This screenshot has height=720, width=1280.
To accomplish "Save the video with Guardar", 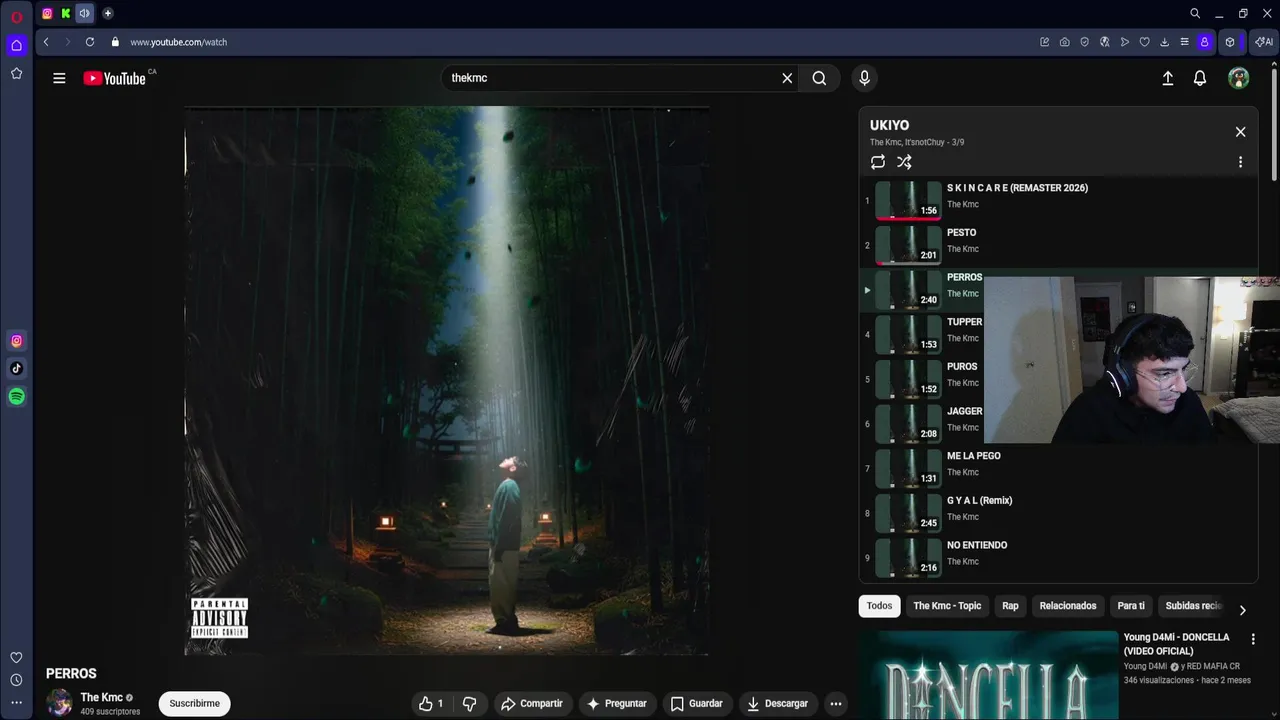I will tap(696, 703).
